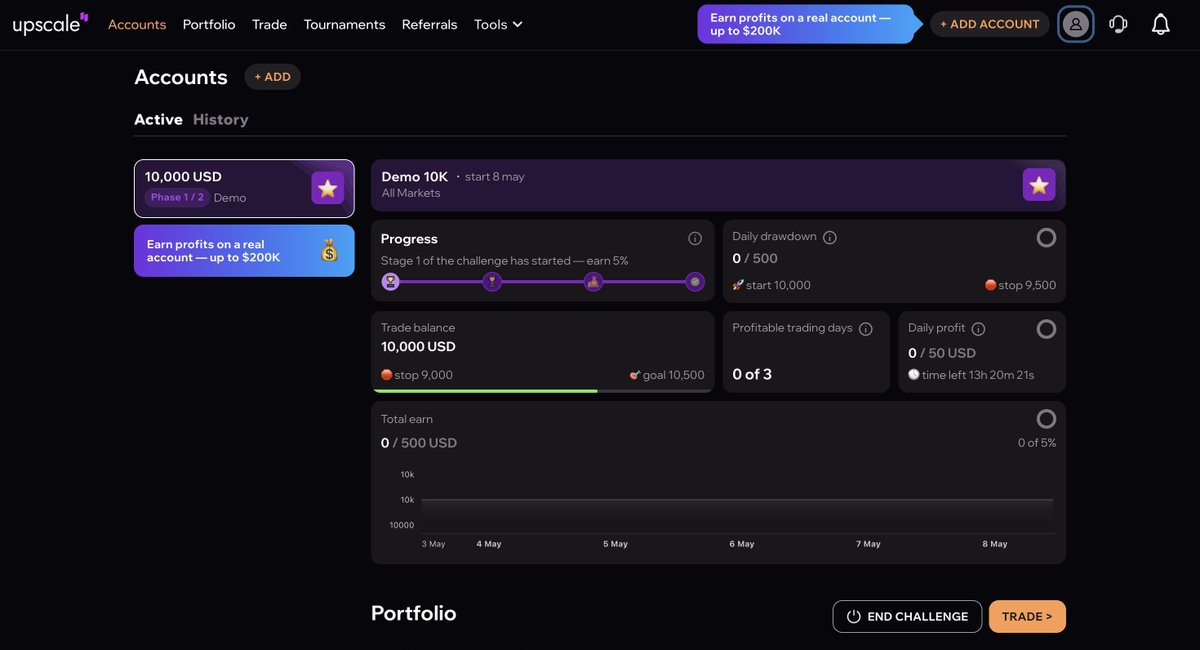This screenshot has height=650, width=1200.
Task: Click the red stop icon beside 9,000
Action: pos(387,375)
